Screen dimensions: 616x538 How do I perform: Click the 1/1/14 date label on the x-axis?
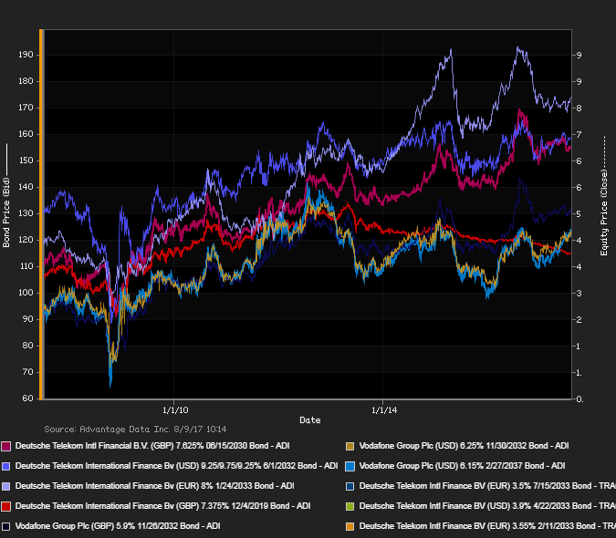pos(384,410)
